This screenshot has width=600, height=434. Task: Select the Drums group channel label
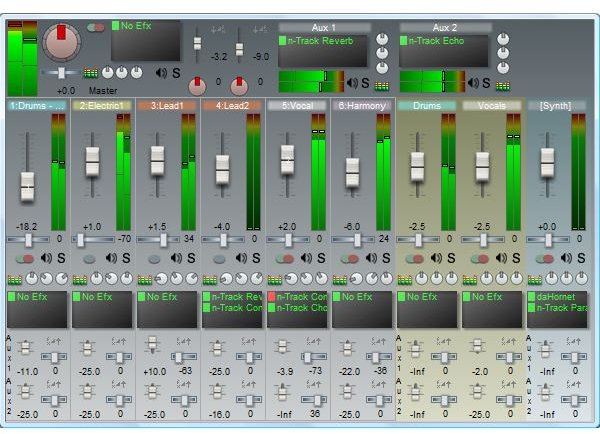(427, 106)
